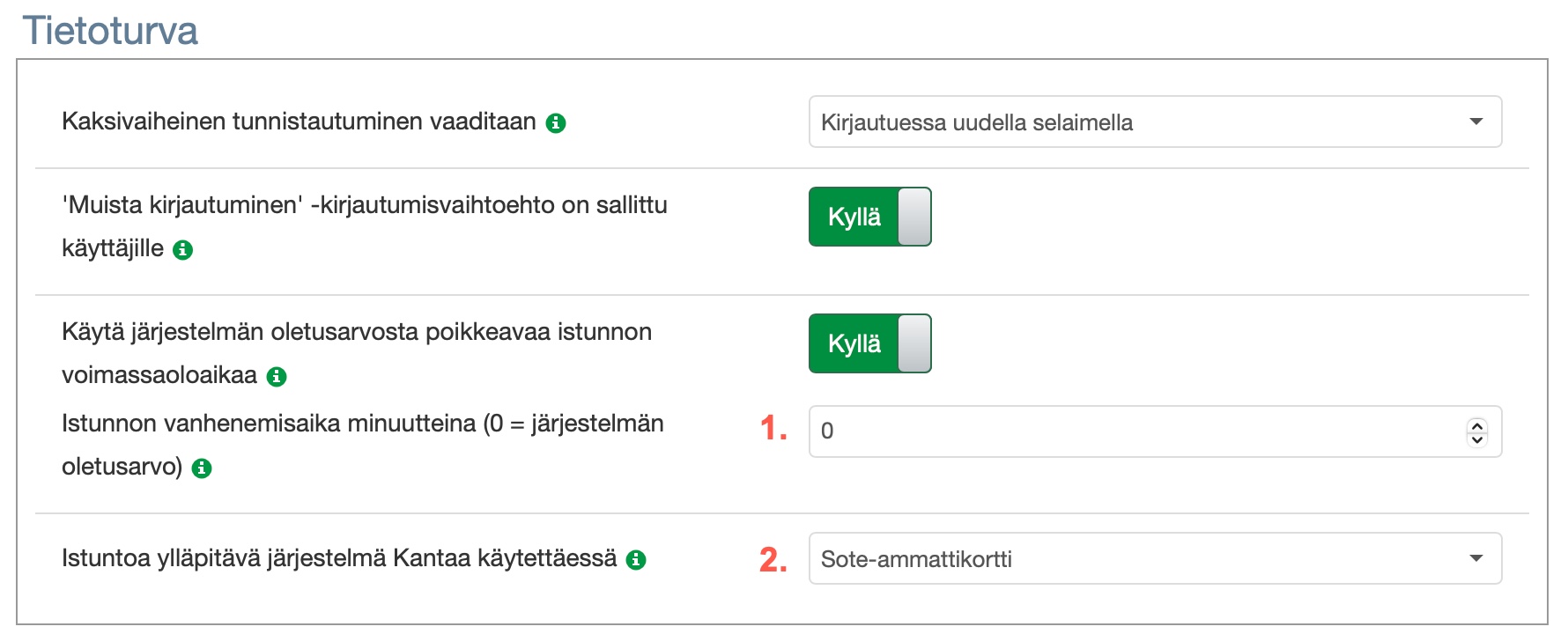Screen dimensions: 1568x634
Task: Increase session timeout with up stepper arrow
Action: pos(1477,425)
